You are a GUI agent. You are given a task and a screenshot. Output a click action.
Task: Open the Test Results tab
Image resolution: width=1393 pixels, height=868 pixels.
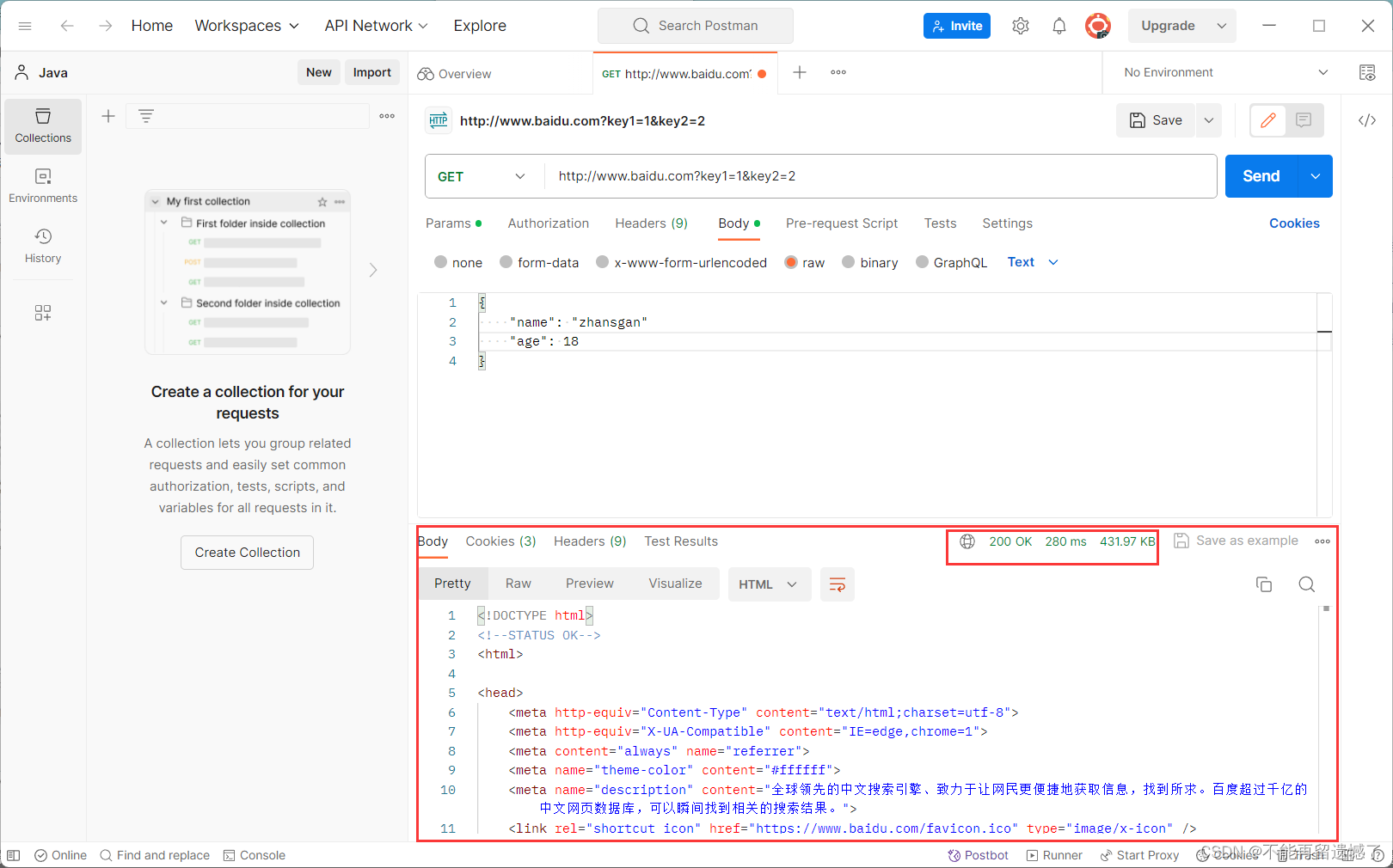click(x=681, y=541)
